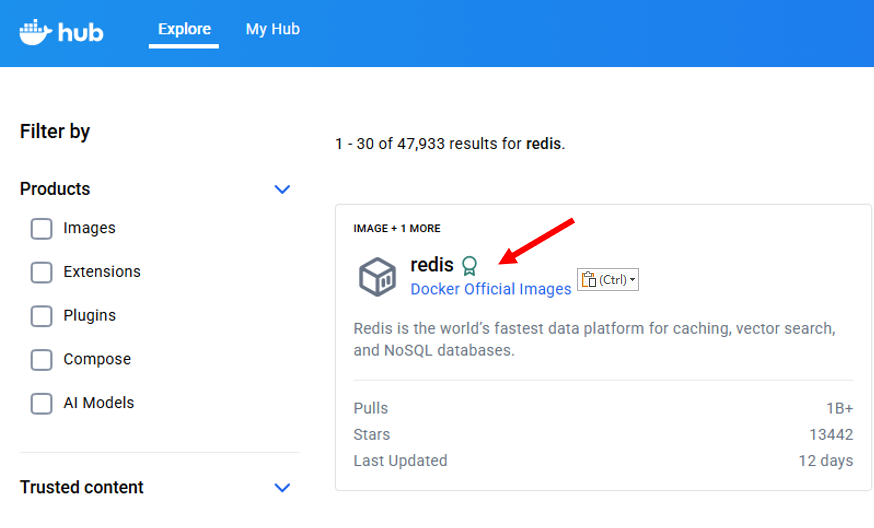This screenshot has height=528, width=874.
Task: Open the redis repository title link
Action: pyautogui.click(x=432, y=265)
